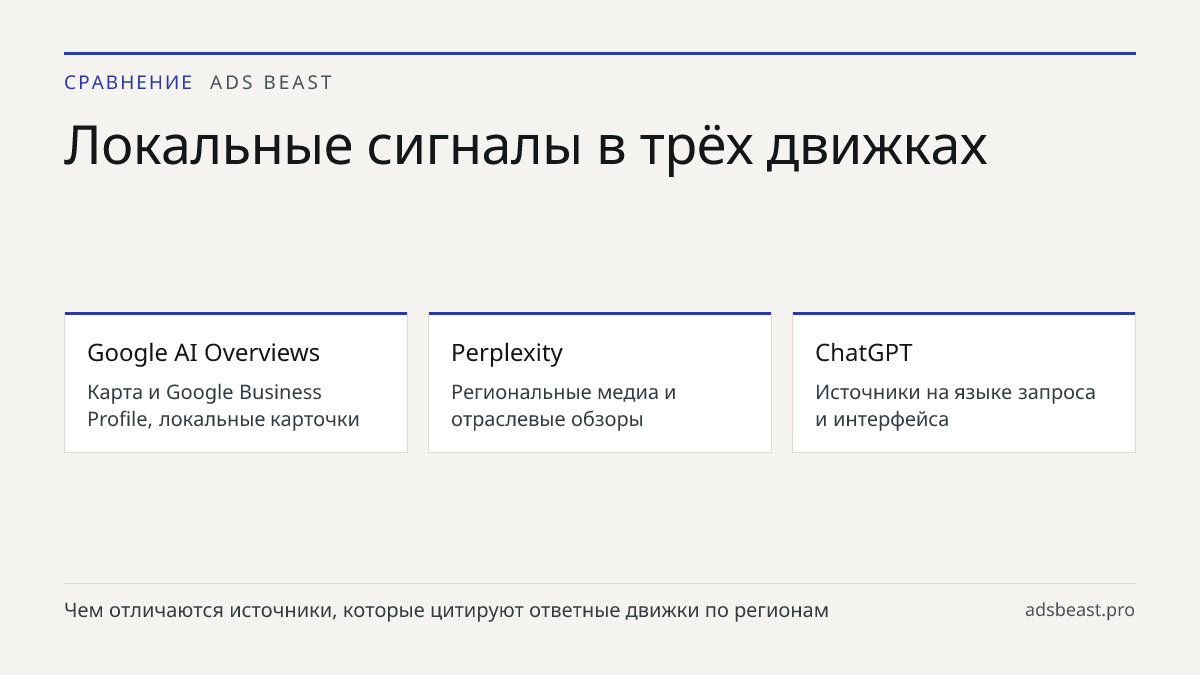
Task: Click the 'Perplexity' card title
Action: [507, 353]
